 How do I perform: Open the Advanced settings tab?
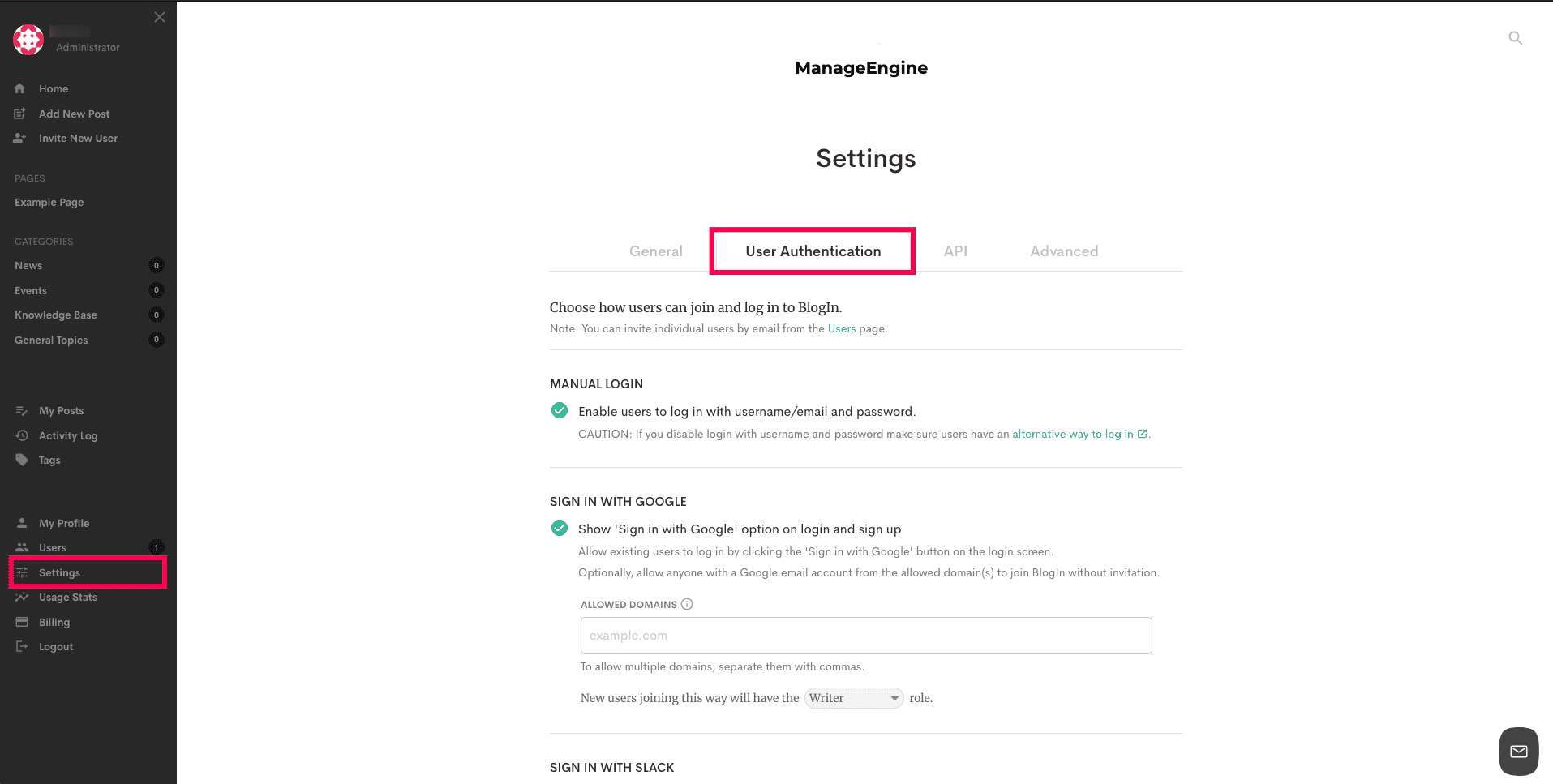pos(1064,251)
